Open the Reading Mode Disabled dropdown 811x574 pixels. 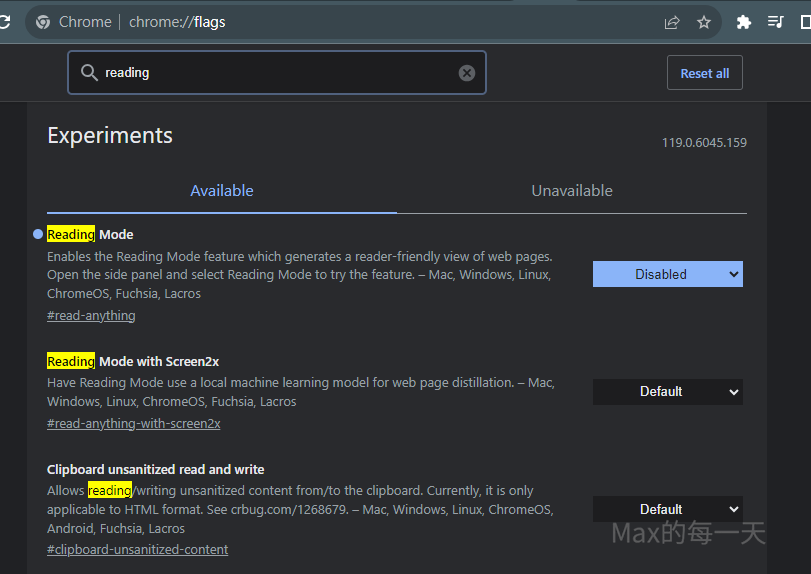(667, 274)
